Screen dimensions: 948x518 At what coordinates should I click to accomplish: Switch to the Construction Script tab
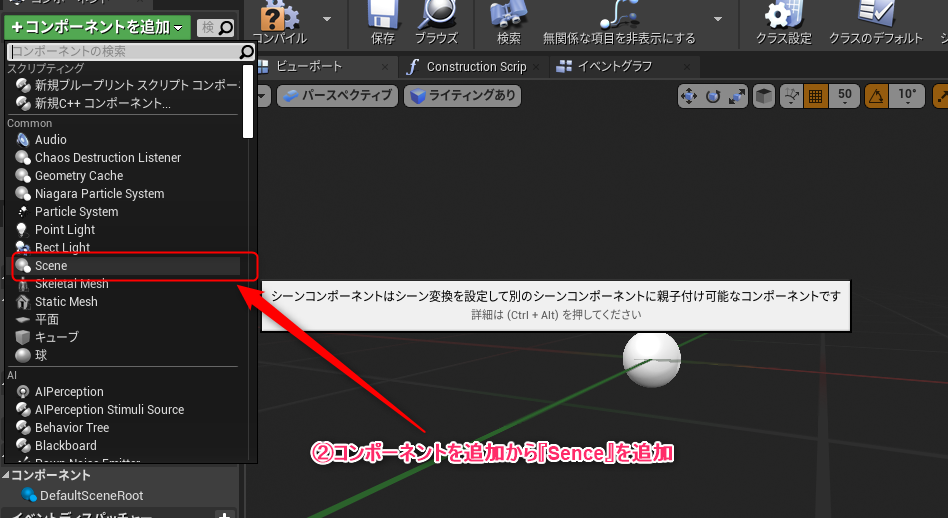coord(475,67)
